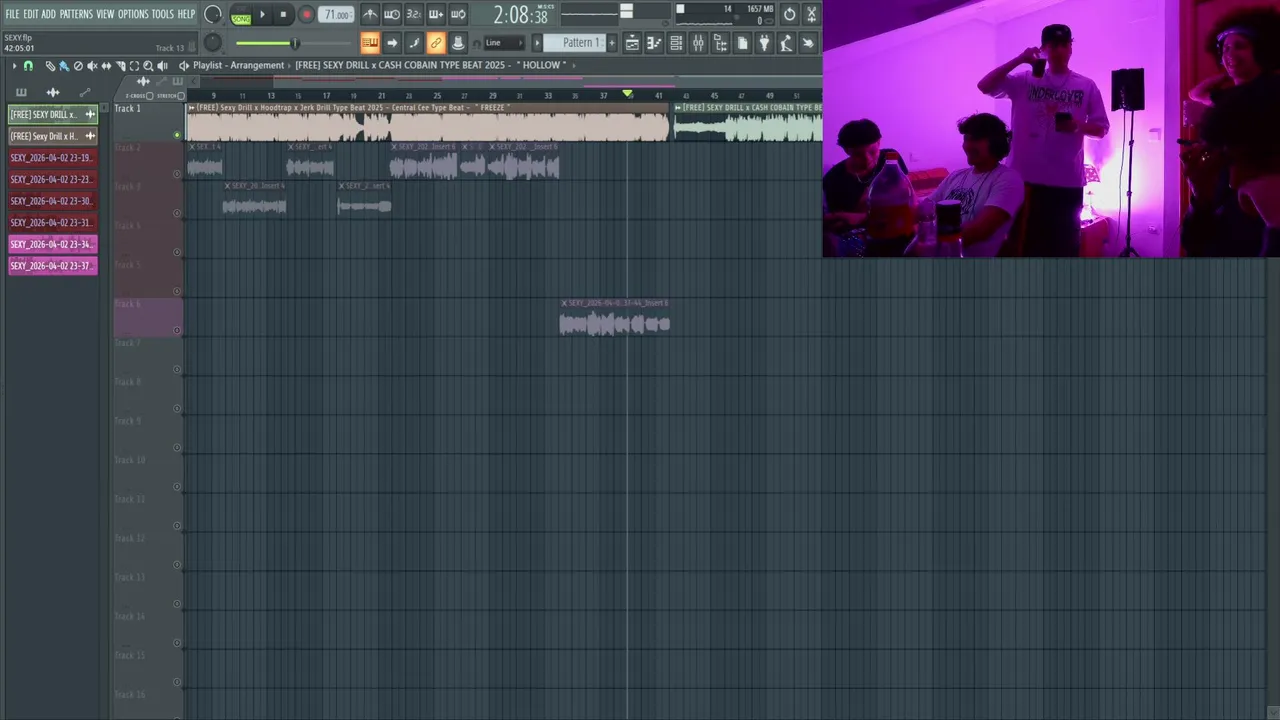Toggle blend recording overdub icon
Image resolution: width=1280 pixels, height=720 pixels.
[x=435, y=14]
